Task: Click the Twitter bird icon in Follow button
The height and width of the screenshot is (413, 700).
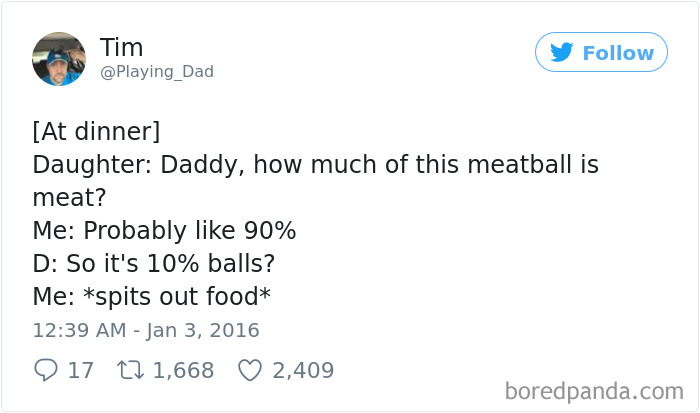Action: coord(562,53)
